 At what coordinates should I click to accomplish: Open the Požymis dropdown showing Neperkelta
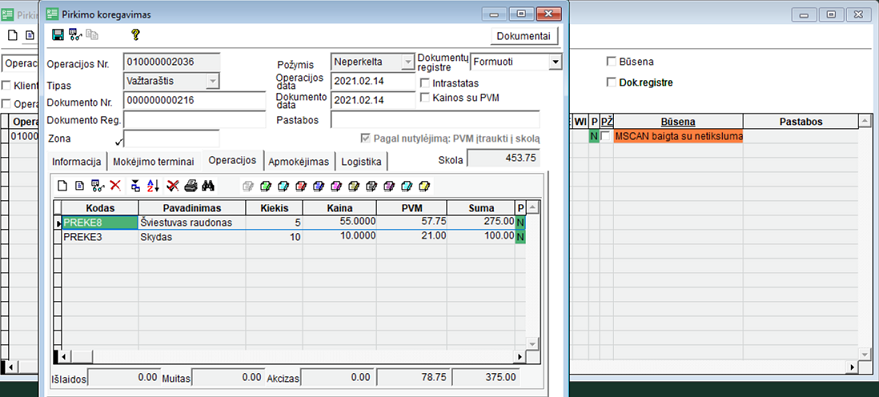click(408, 62)
